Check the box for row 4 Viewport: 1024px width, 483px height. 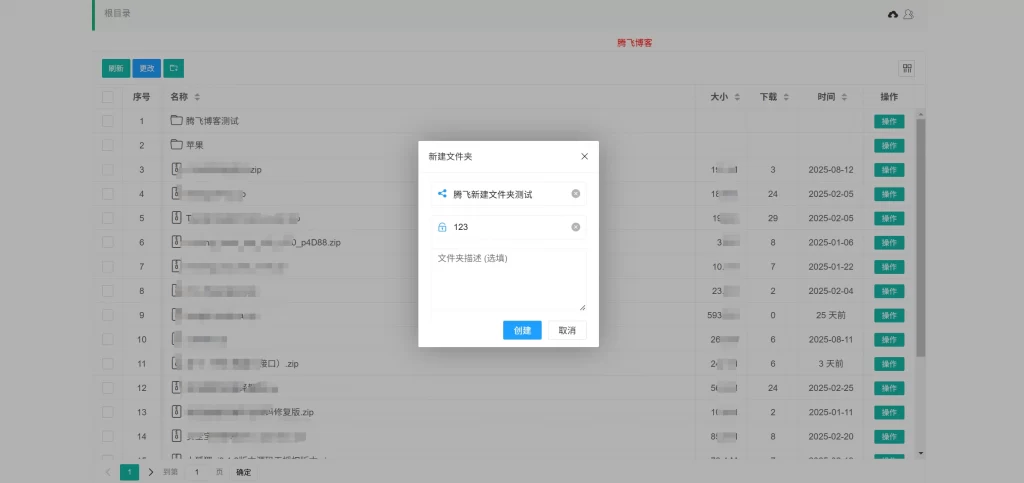tap(108, 194)
